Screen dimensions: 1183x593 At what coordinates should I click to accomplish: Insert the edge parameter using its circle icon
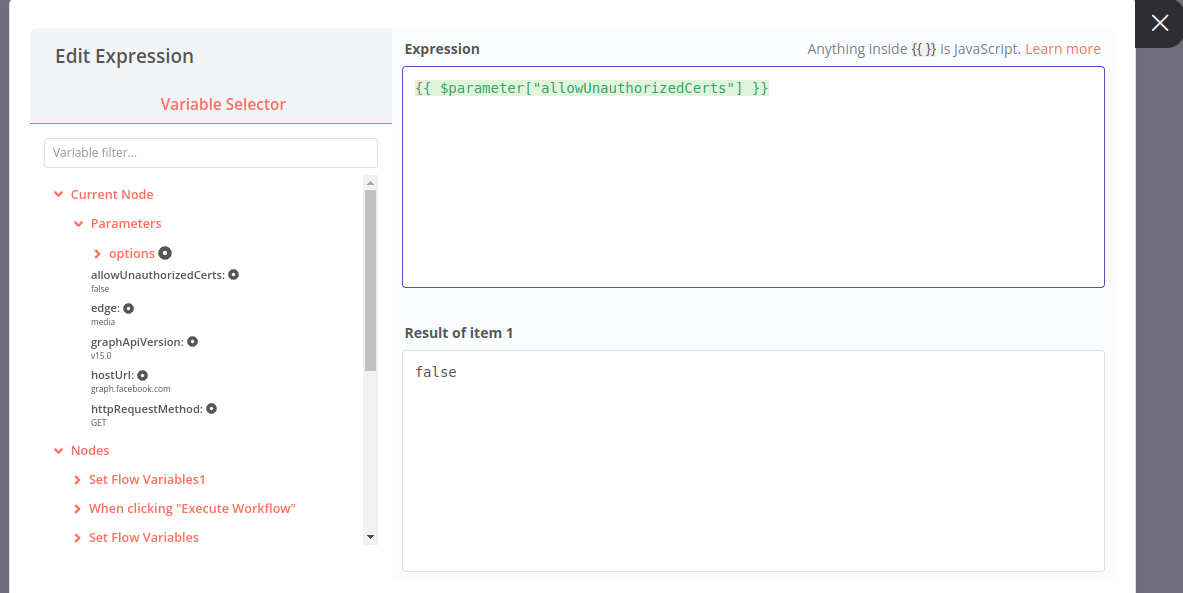pos(127,307)
